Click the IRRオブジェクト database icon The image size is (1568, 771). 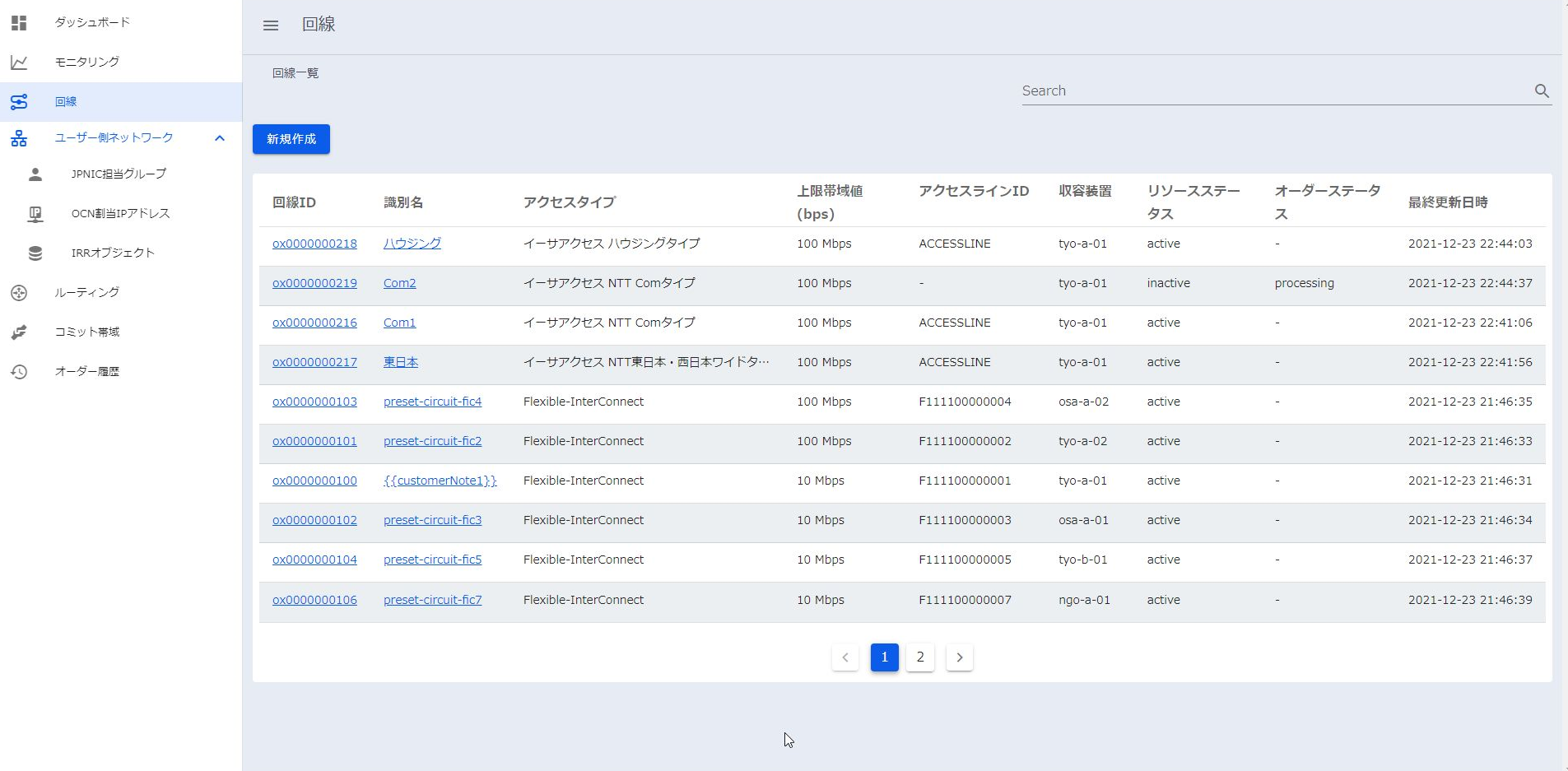tap(35, 253)
